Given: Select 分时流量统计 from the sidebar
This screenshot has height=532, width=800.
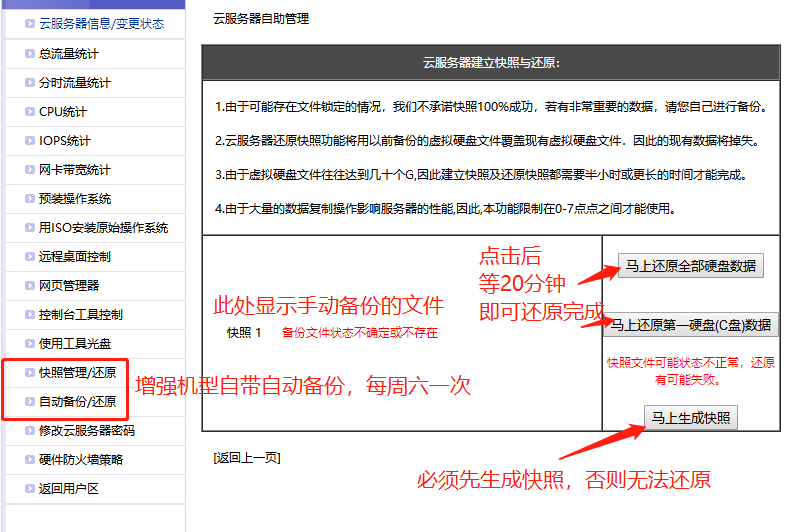Looking at the screenshot, I should [x=74, y=82].
